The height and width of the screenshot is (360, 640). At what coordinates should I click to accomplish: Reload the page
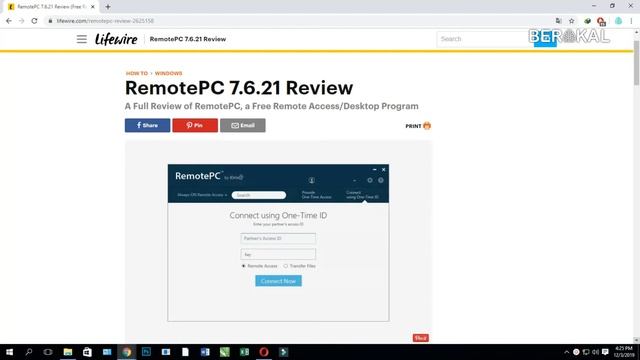tap(34, 21)
